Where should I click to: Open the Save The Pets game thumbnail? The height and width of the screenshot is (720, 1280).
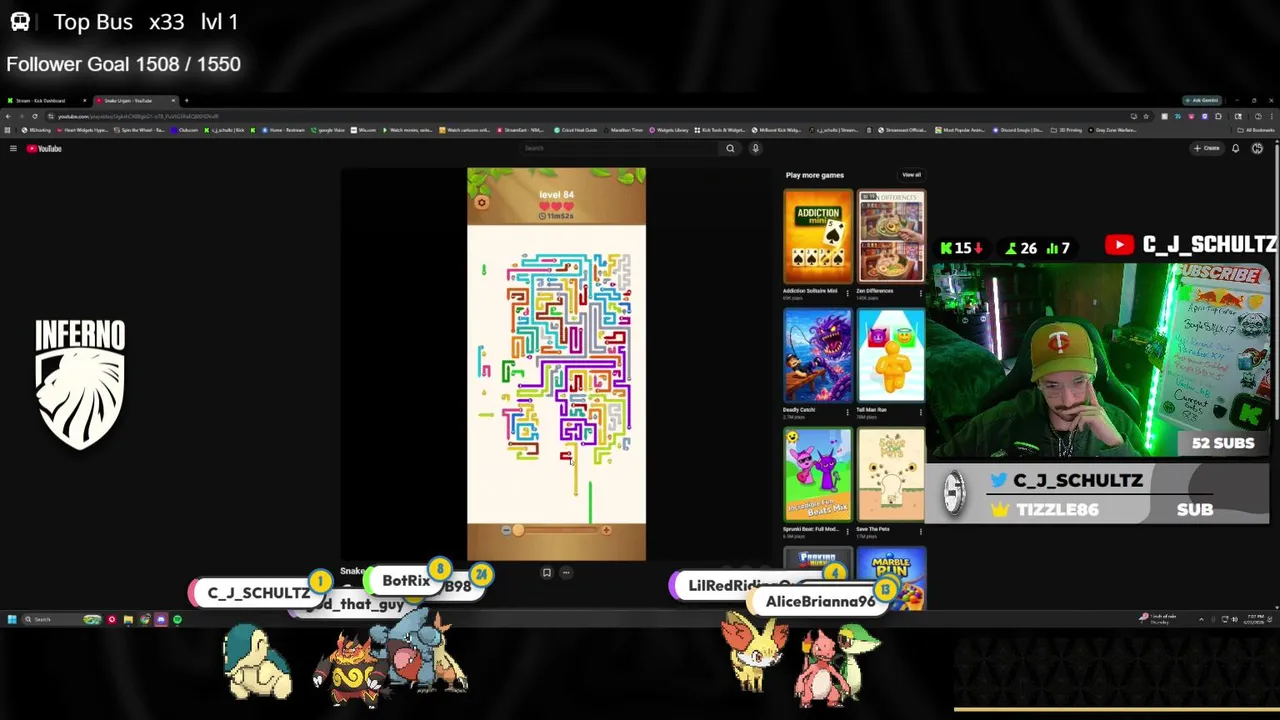[891, 475]
